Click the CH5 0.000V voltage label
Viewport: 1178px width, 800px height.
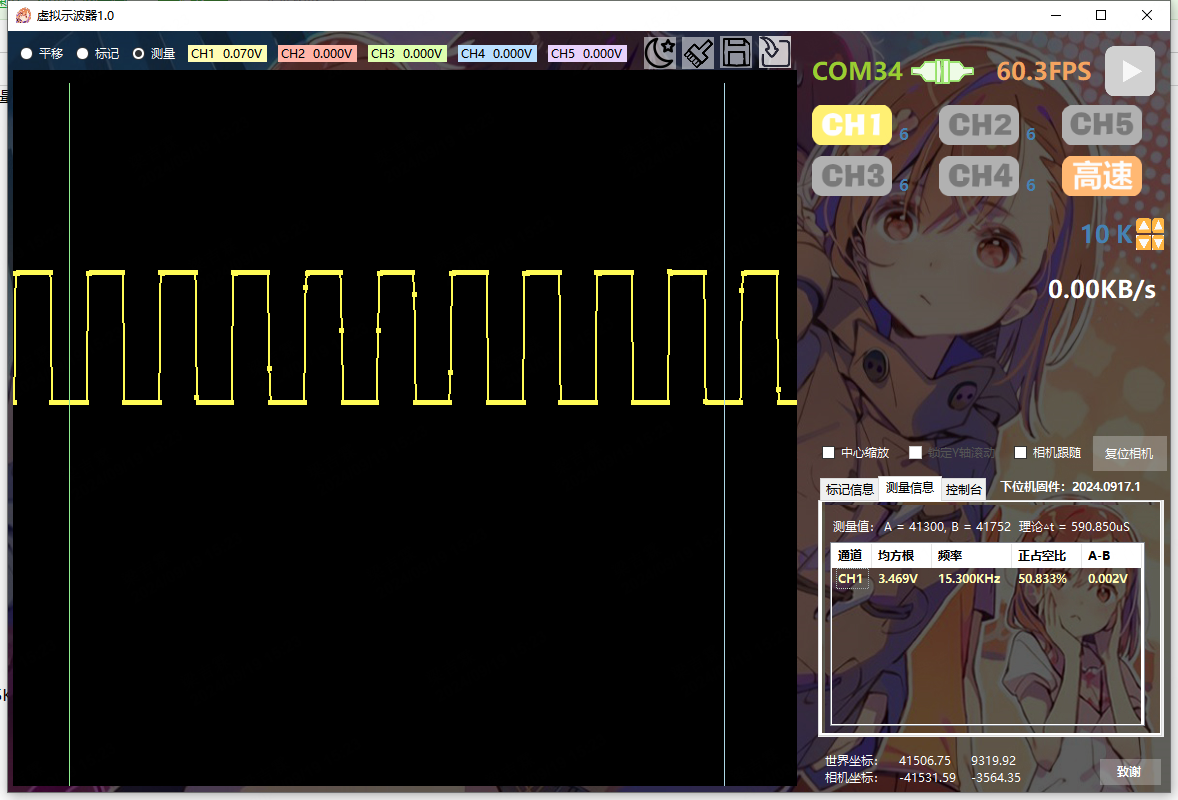pos(587,53)
